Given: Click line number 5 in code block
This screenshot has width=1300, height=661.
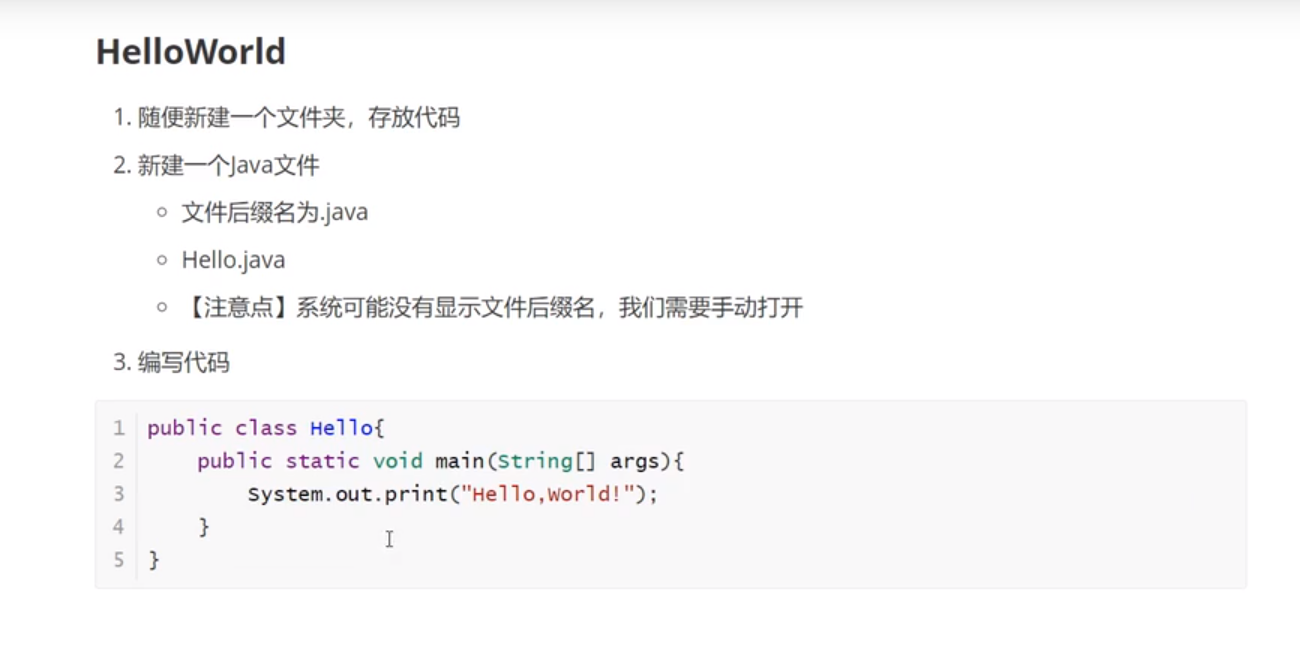Looking at the screenshot, I should 119,560.
